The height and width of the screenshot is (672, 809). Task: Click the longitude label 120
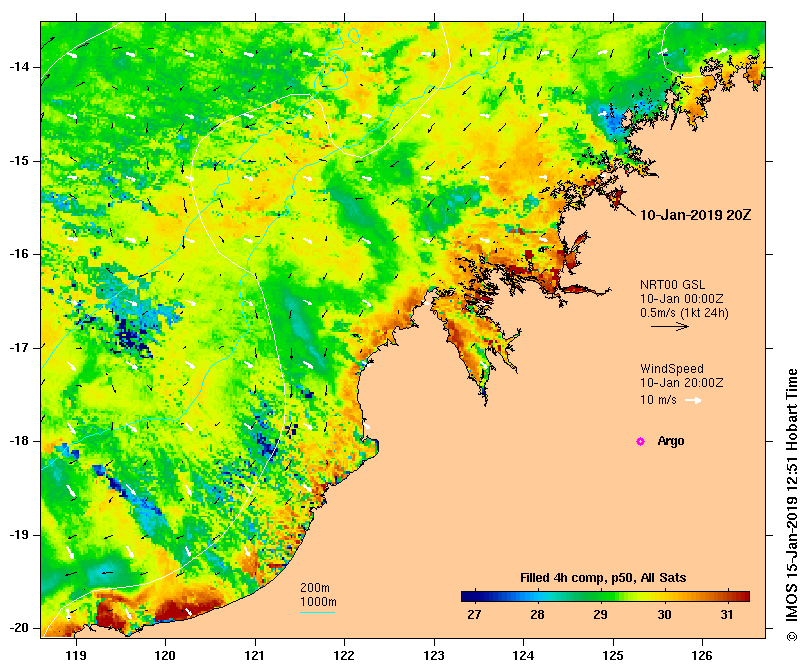point(166,656)
